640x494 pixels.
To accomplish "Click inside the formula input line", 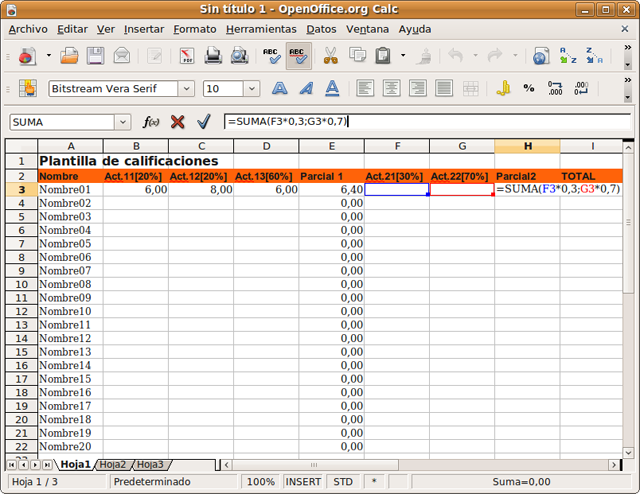I will coord(450,121).
